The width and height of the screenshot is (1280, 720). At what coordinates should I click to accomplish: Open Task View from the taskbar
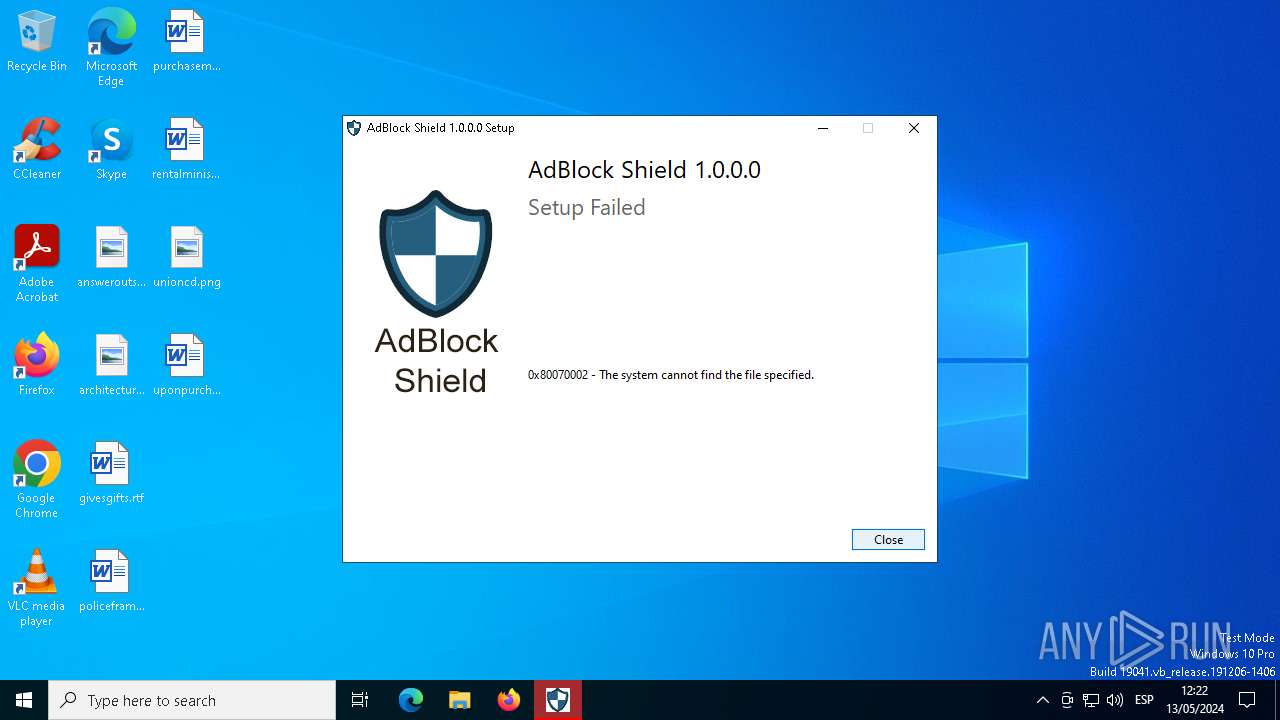(x=360, y=700)
